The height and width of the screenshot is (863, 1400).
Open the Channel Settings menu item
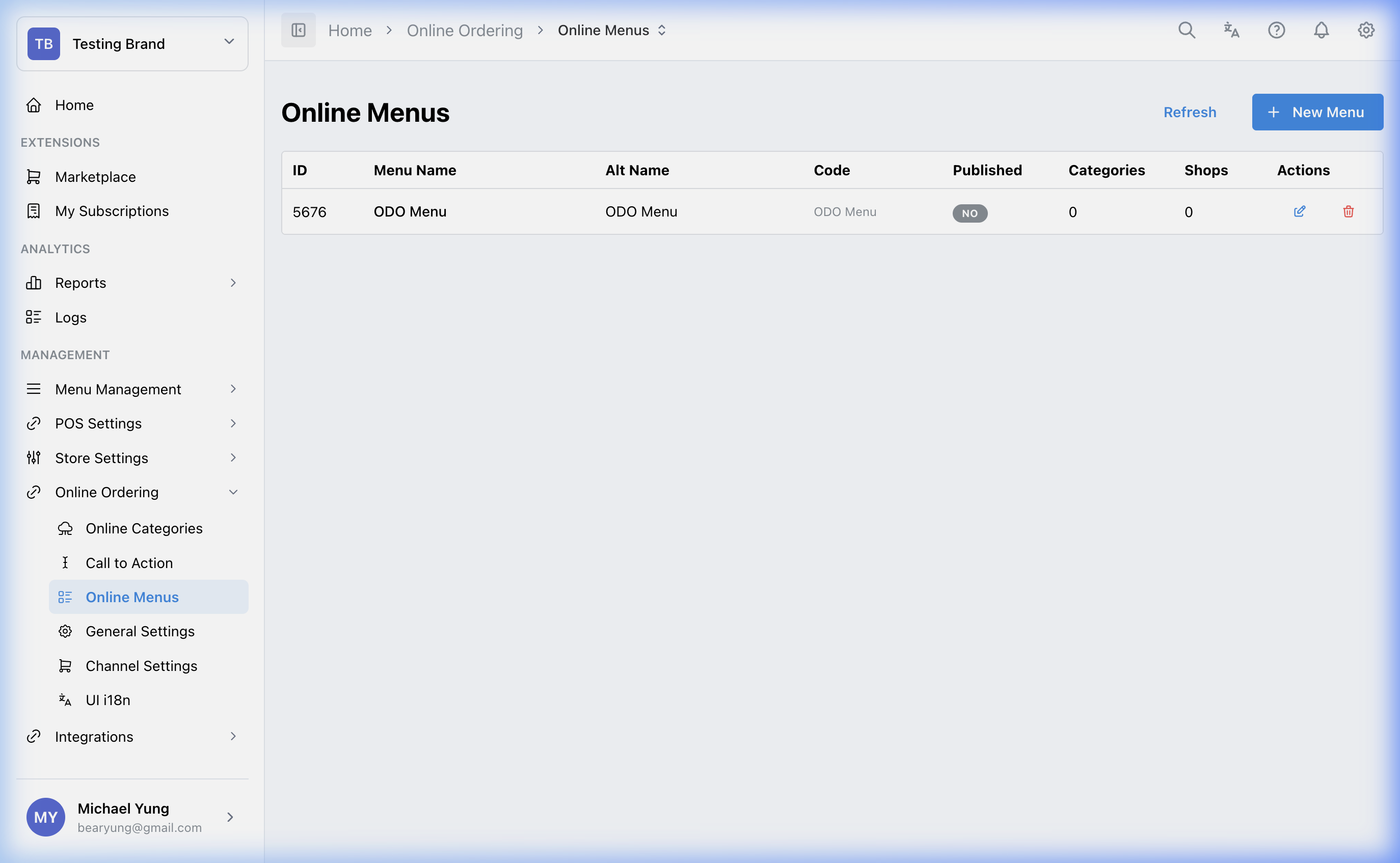(142, 665)
